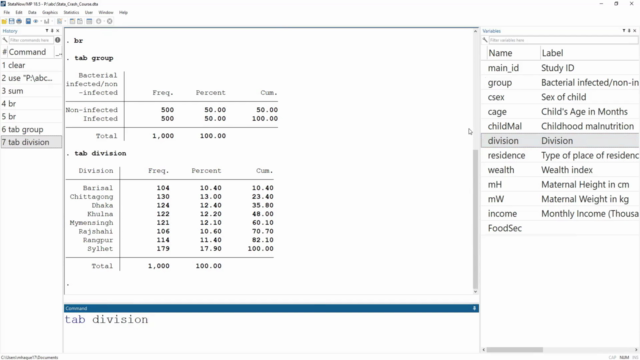Click the Results window vertical scrollbar thumb

475,219
